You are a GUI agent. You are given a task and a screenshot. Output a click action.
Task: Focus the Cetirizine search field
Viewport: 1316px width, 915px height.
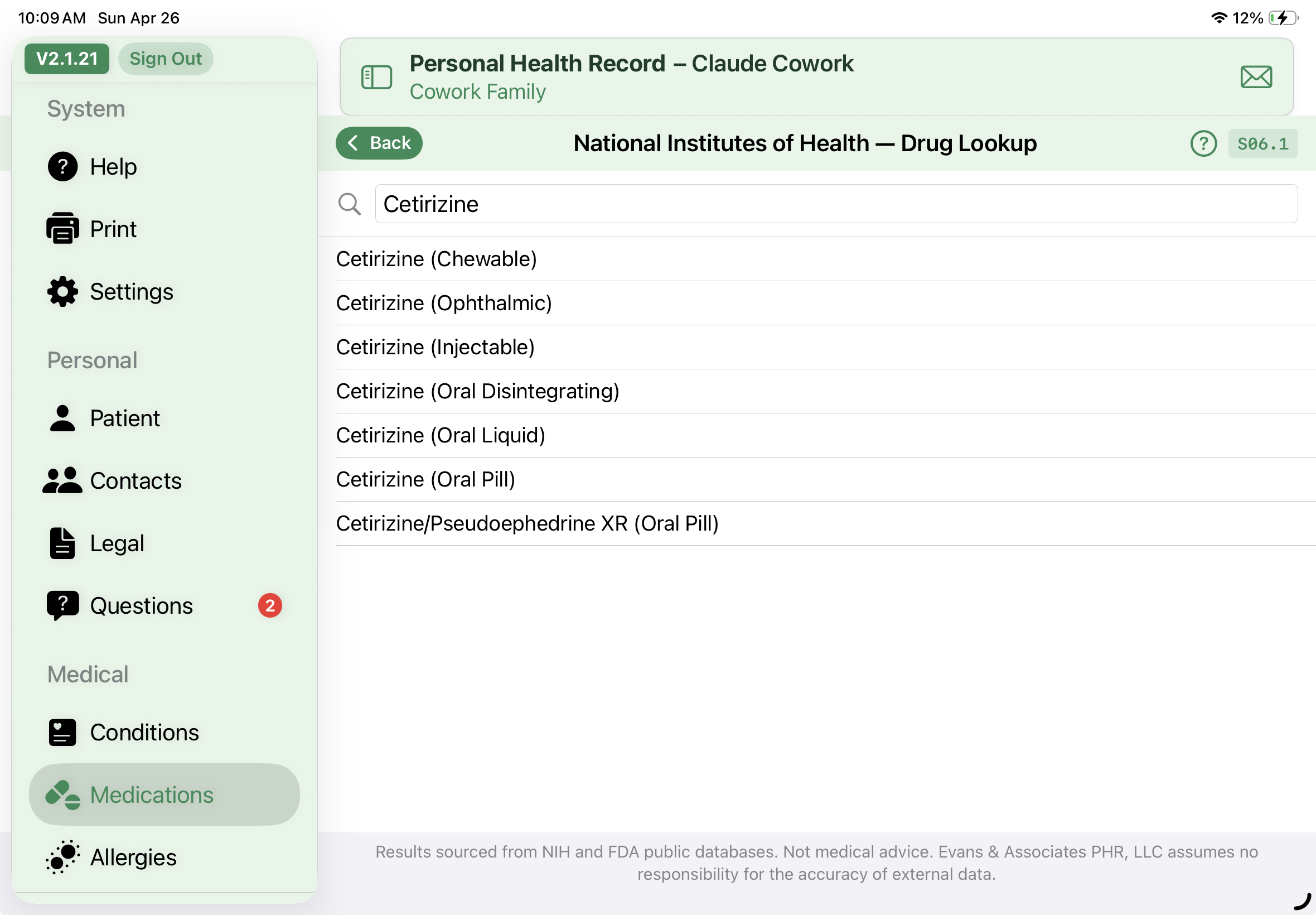point(836,204)
